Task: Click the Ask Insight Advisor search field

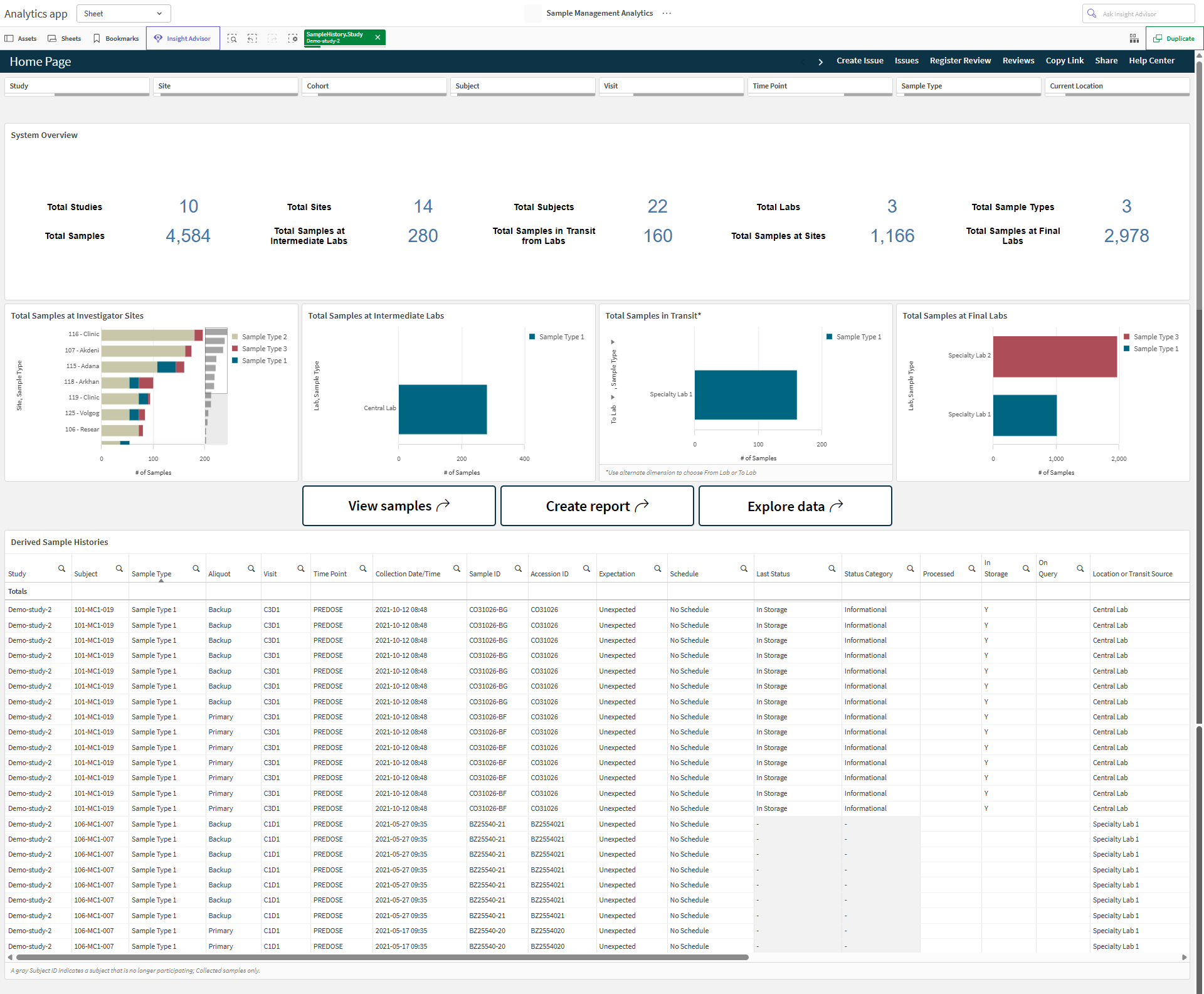Action: tap(1138, 14)
